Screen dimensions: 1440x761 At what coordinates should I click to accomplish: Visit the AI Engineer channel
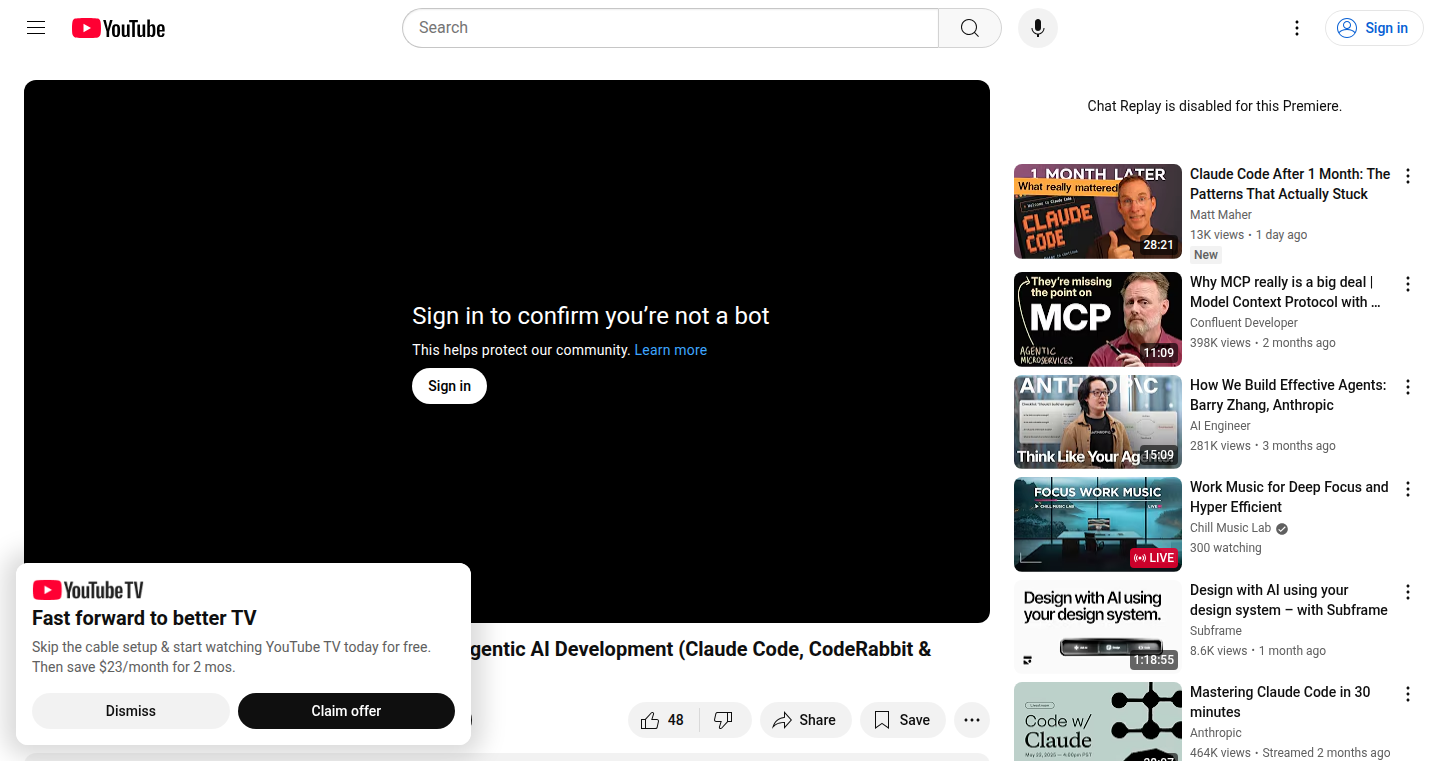click(1220, 426)
